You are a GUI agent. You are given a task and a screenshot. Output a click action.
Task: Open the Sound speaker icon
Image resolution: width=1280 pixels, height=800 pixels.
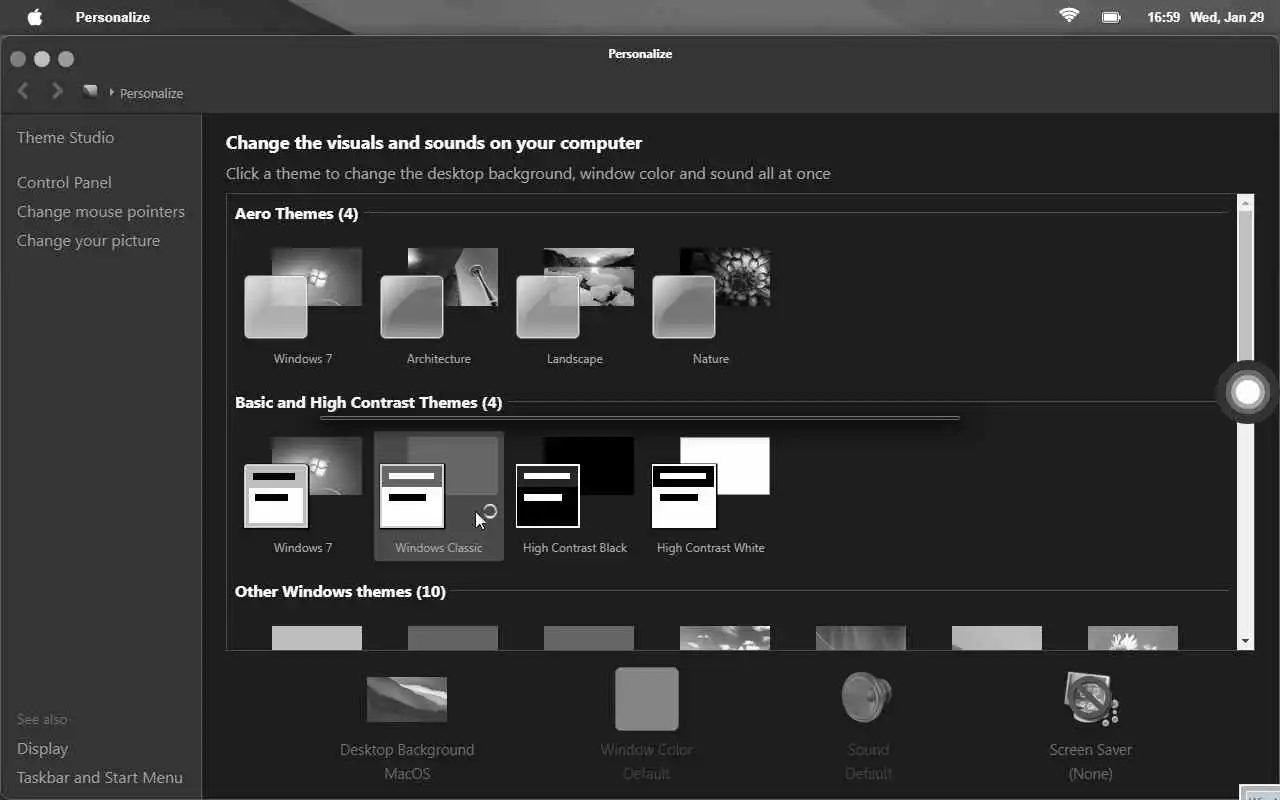click(x=867, y=697)
